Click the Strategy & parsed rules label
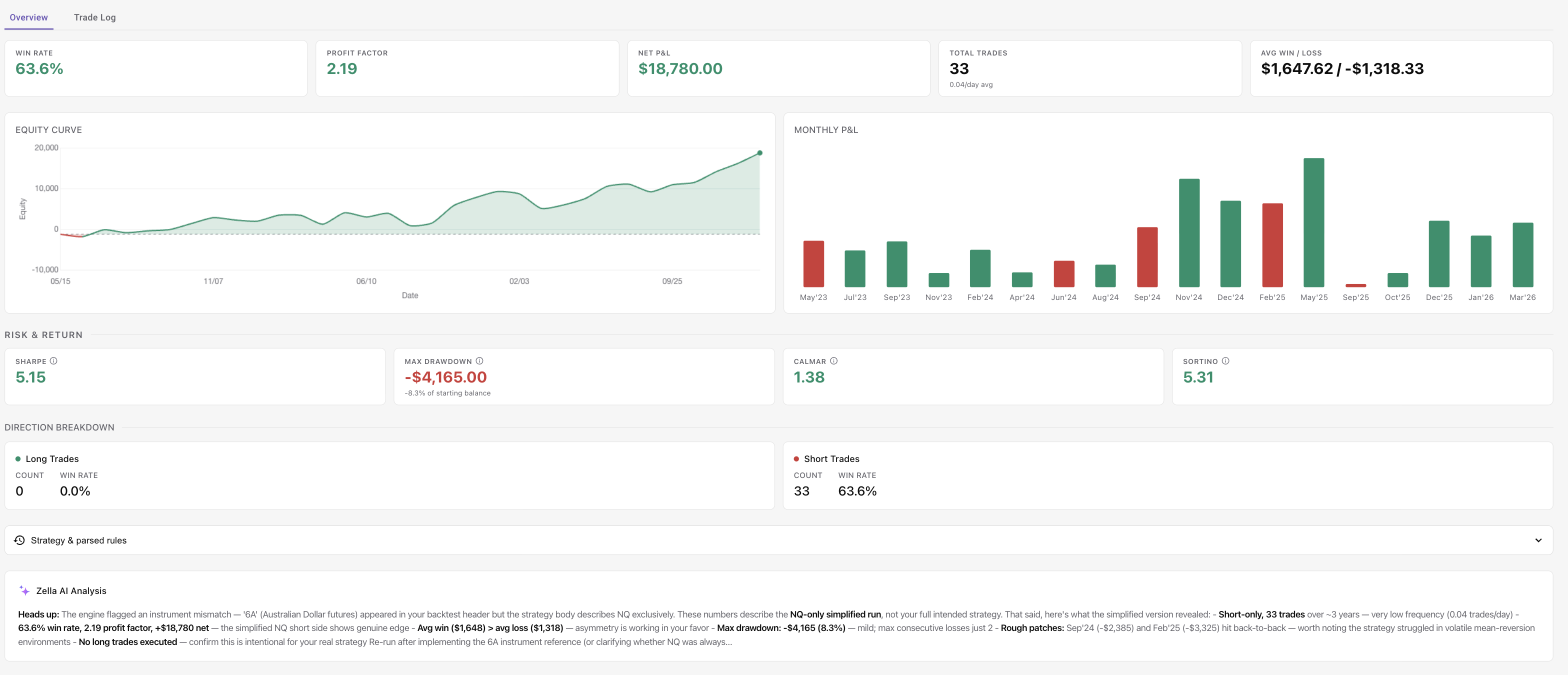The width and height of the screenshot is (1568, 675). pyautogui.click(x=78, y=540)
